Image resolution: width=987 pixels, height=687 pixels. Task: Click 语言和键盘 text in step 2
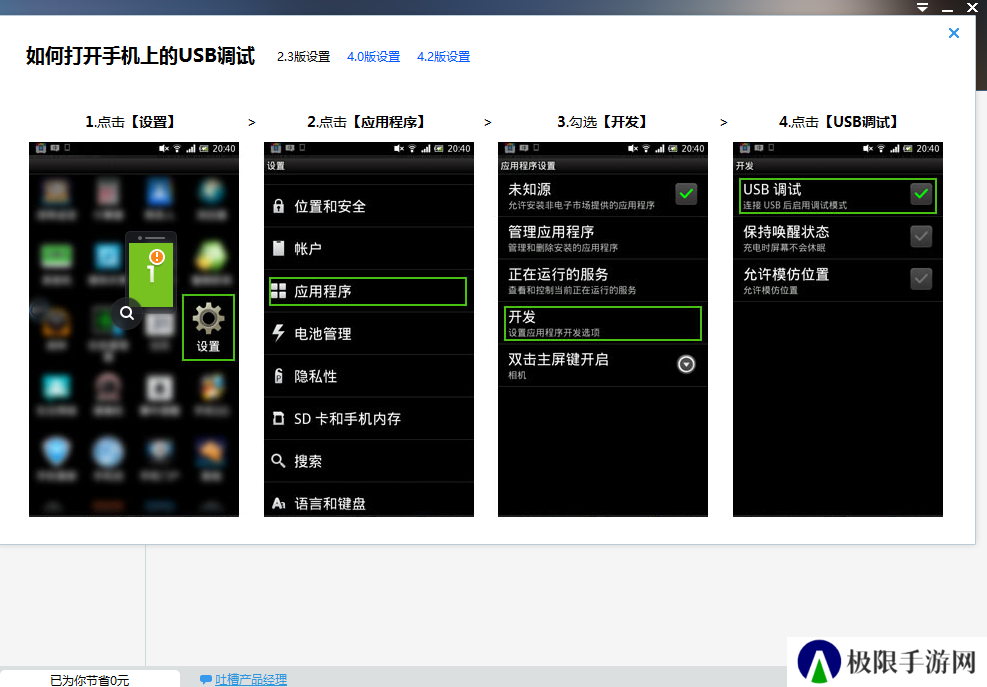point(330,504)
